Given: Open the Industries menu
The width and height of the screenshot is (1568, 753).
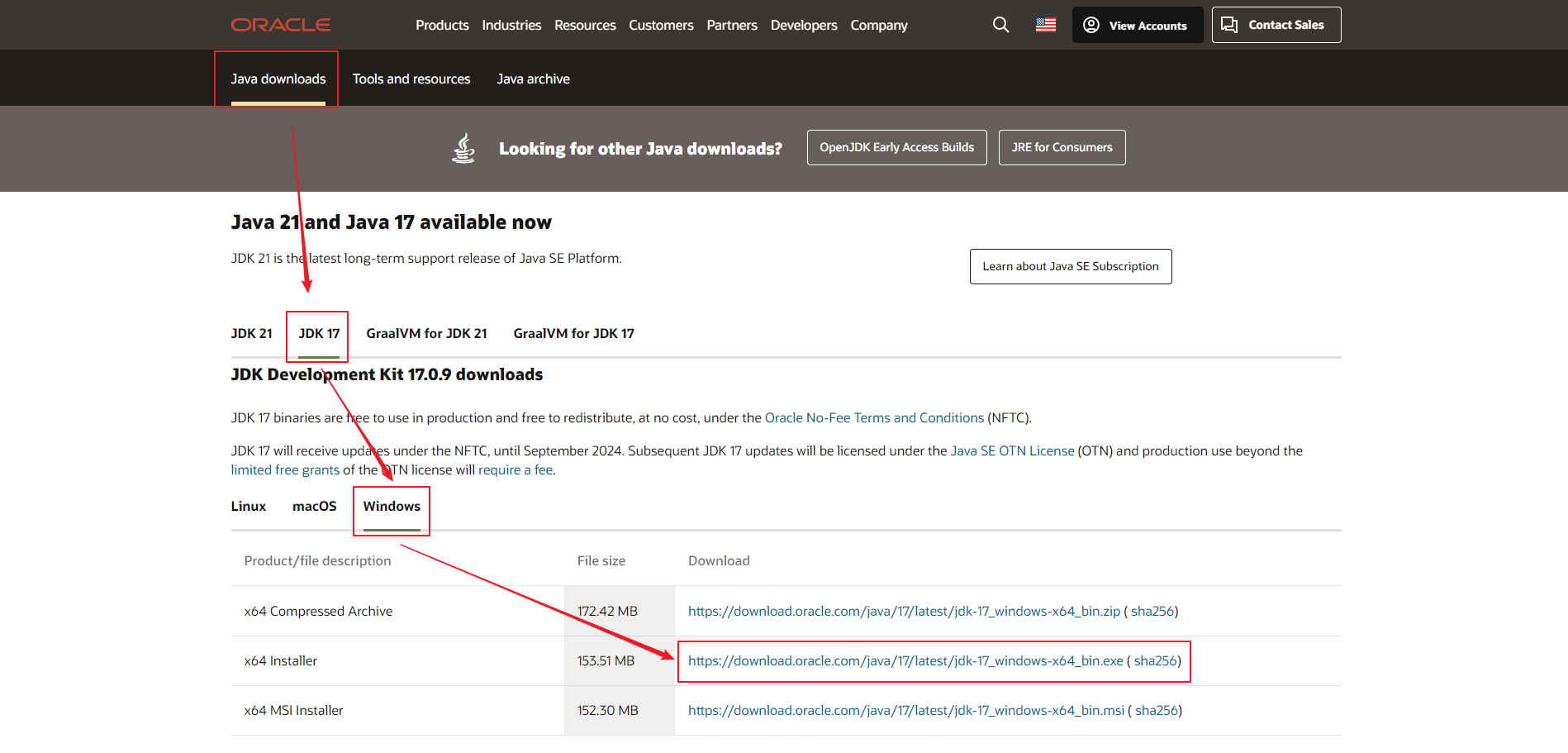Looking at the screenshot, I should tap(511, 25).
